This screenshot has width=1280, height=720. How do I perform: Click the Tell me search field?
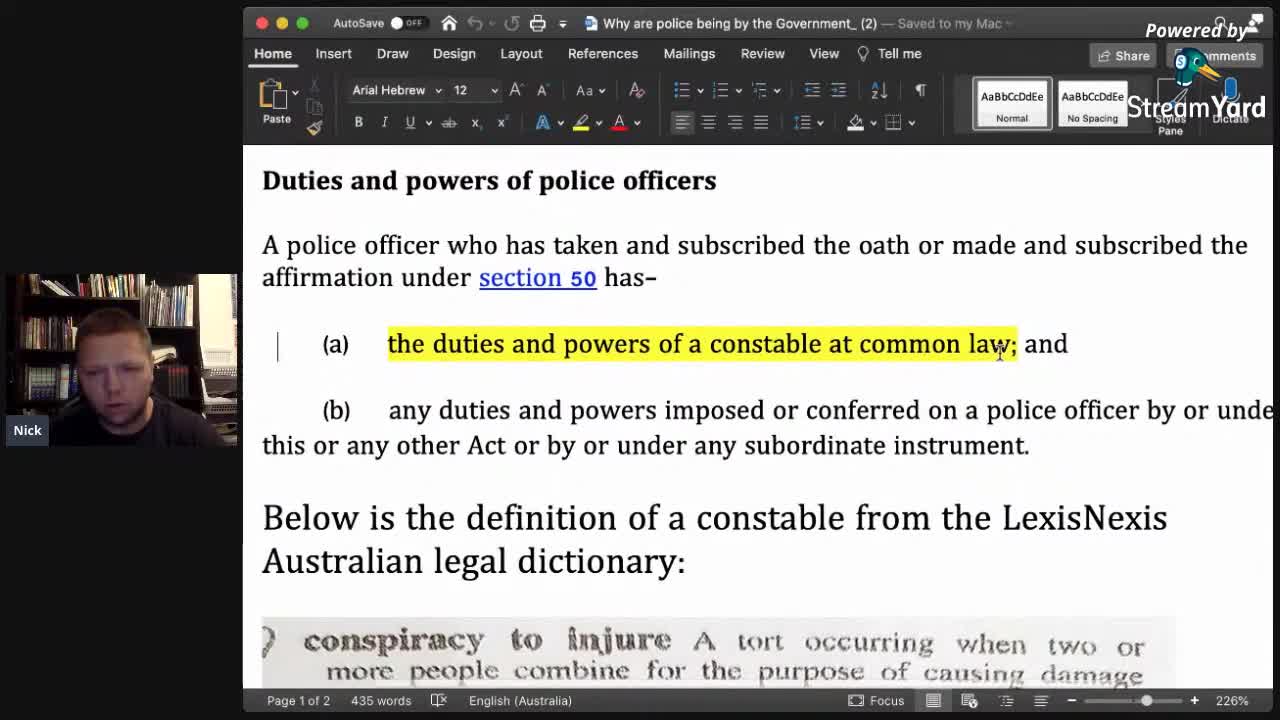click(x=890, y=54)
